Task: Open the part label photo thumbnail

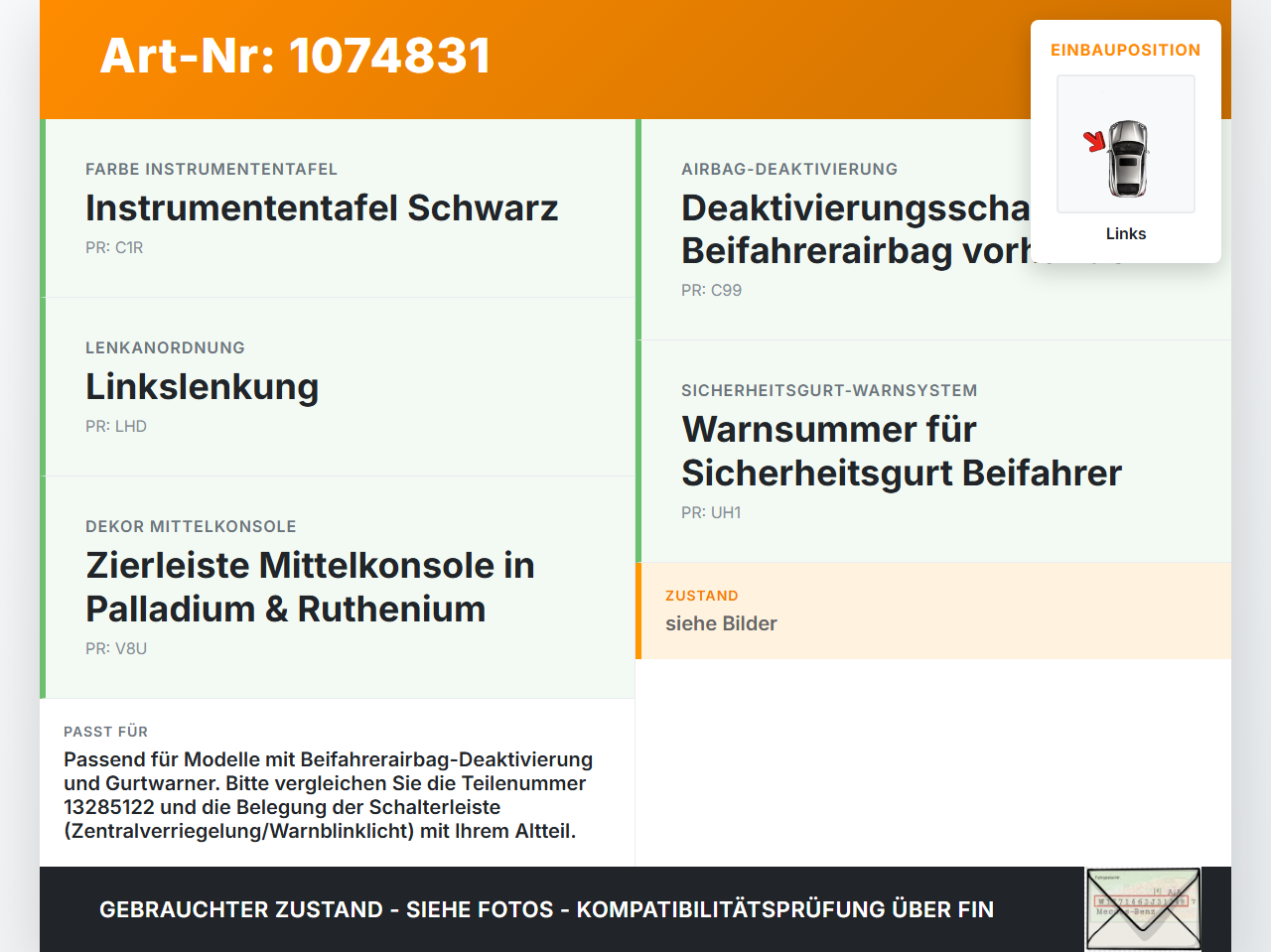Action: 1143,909
